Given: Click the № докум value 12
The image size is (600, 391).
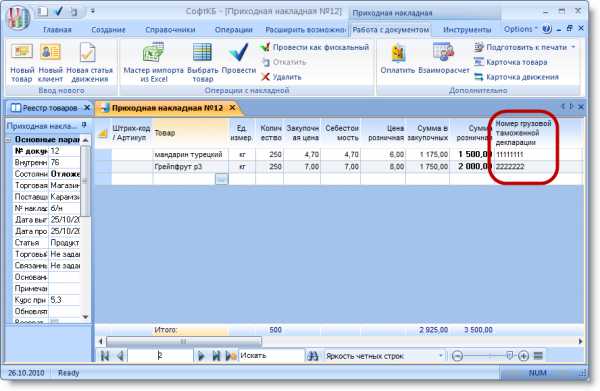Looking at the screenshot, I should (64, 151).
